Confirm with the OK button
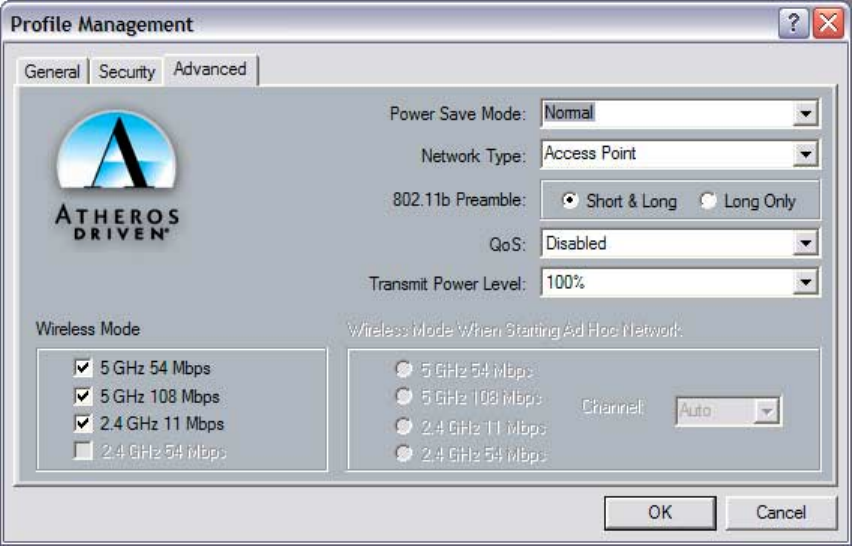This screenshot has height=546, width=852. pos(660,512)
